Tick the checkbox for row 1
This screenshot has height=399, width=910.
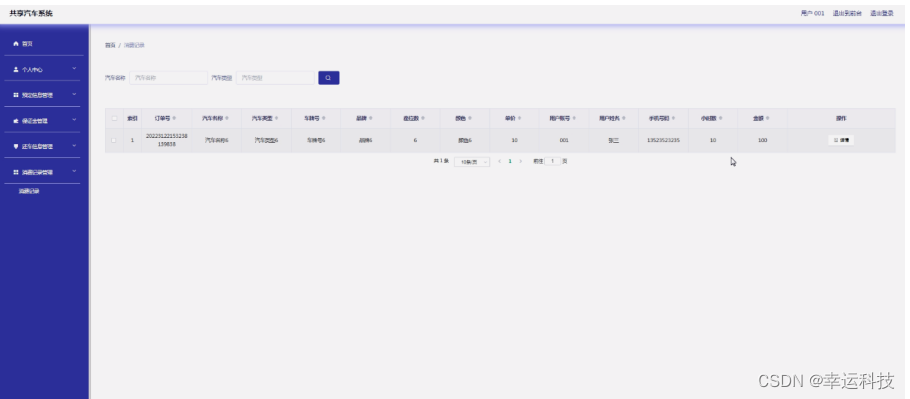(114, 140)
